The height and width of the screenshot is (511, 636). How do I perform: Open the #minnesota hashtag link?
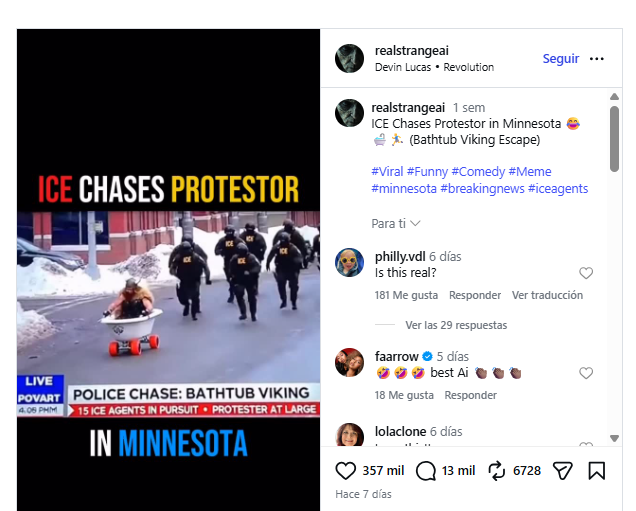[404, 189]
